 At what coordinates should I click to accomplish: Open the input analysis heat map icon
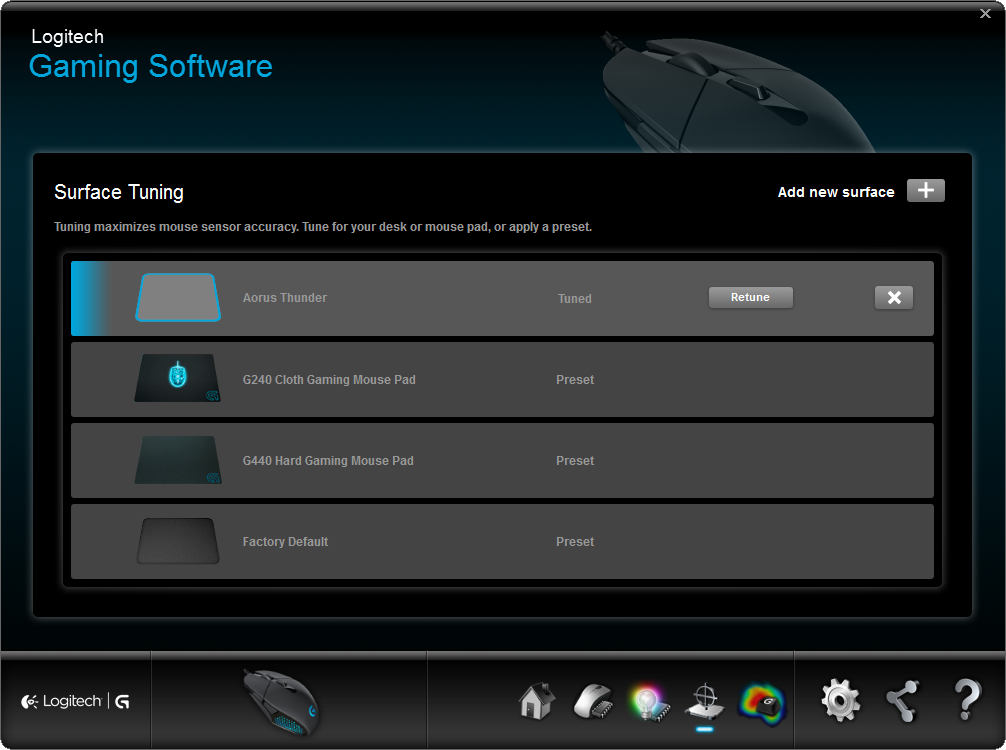(763, 703)
